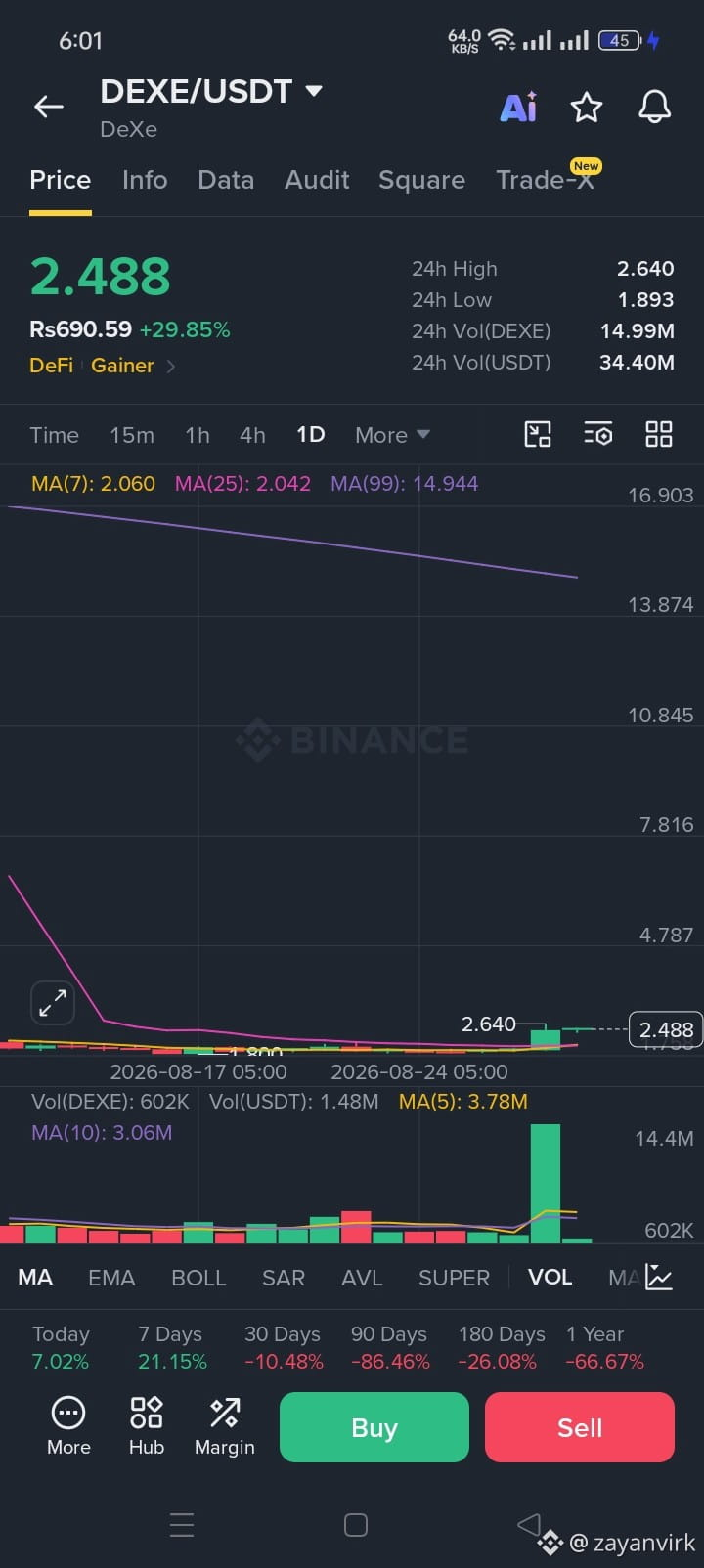
Task: Open the Hub icon
Action: 147,1425
